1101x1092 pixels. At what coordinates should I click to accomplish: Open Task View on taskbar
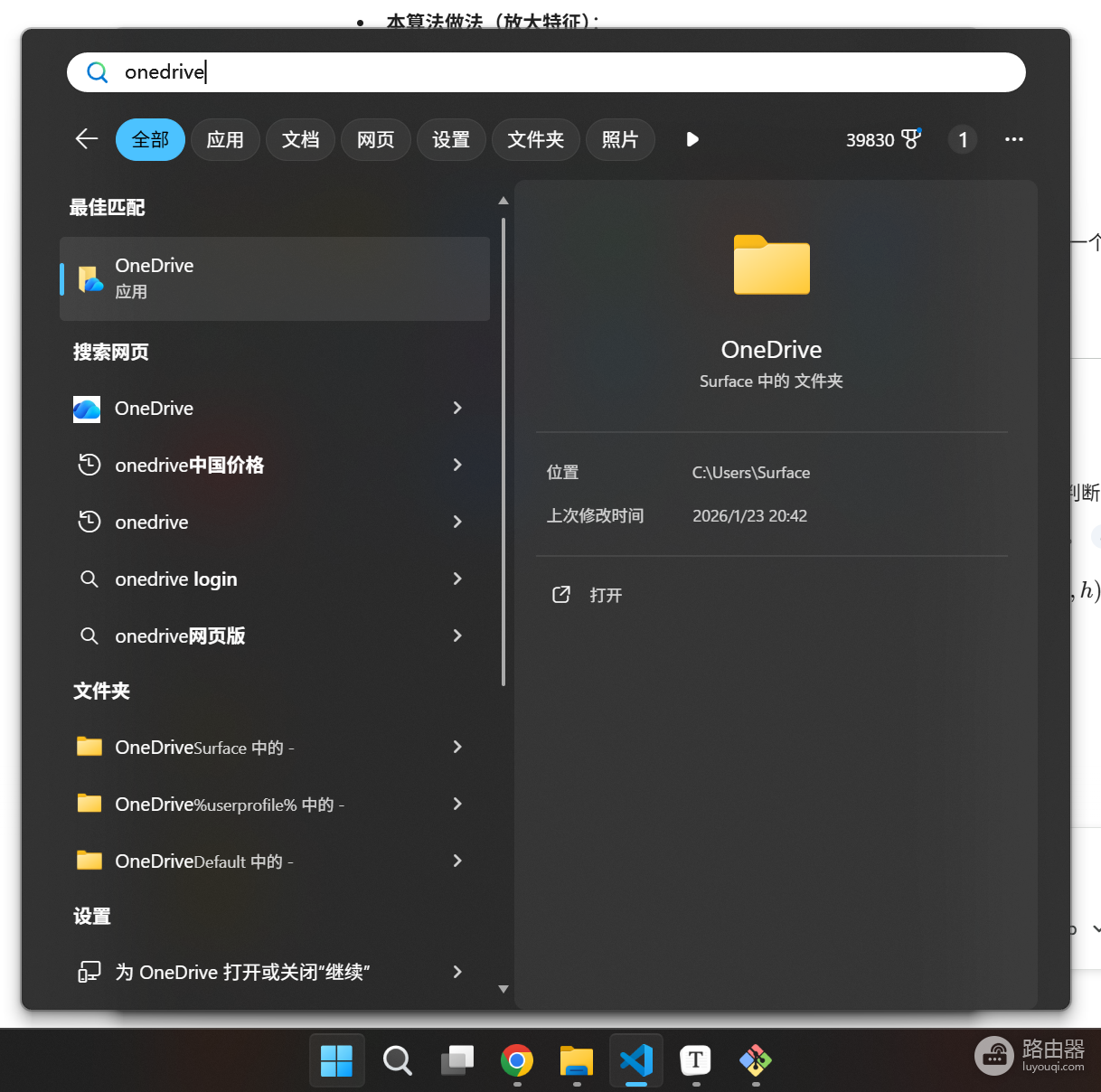(x=456, y=1060)
